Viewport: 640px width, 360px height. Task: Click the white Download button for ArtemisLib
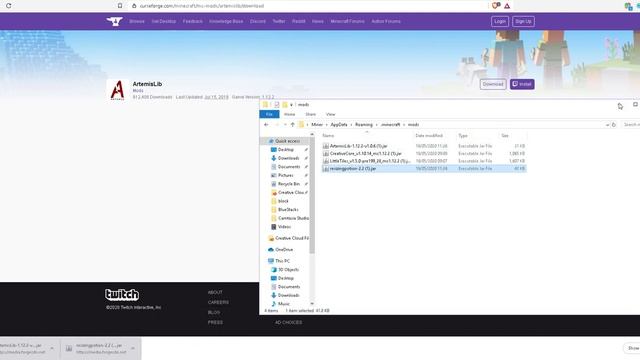pos(493,84)
